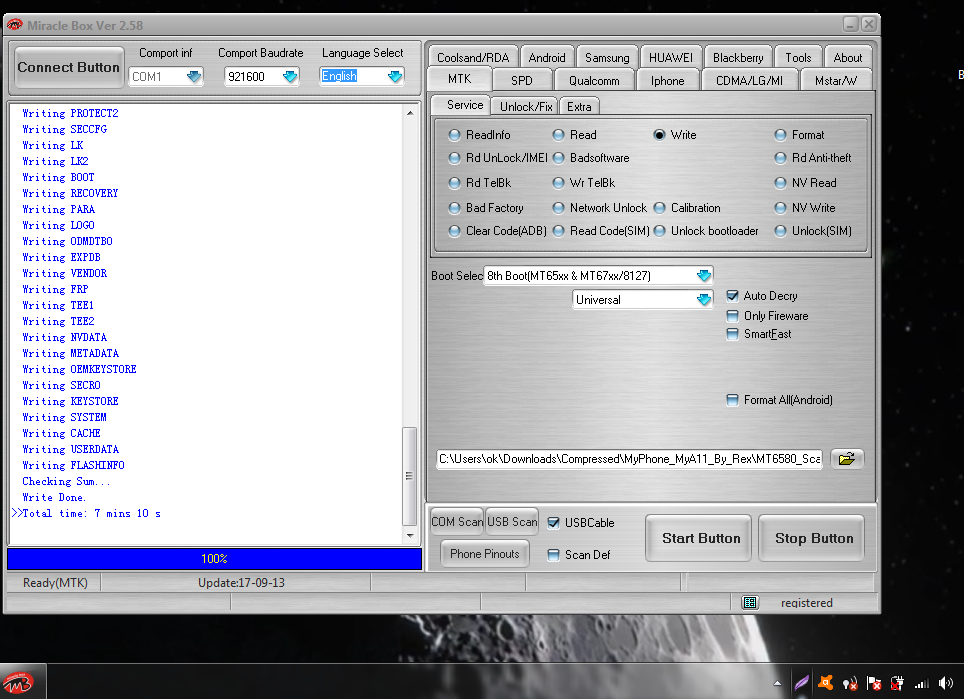Toggle the USBCable checkbox
The height and width of the screenshot is (699, 964).
click(x=553, y=523)
